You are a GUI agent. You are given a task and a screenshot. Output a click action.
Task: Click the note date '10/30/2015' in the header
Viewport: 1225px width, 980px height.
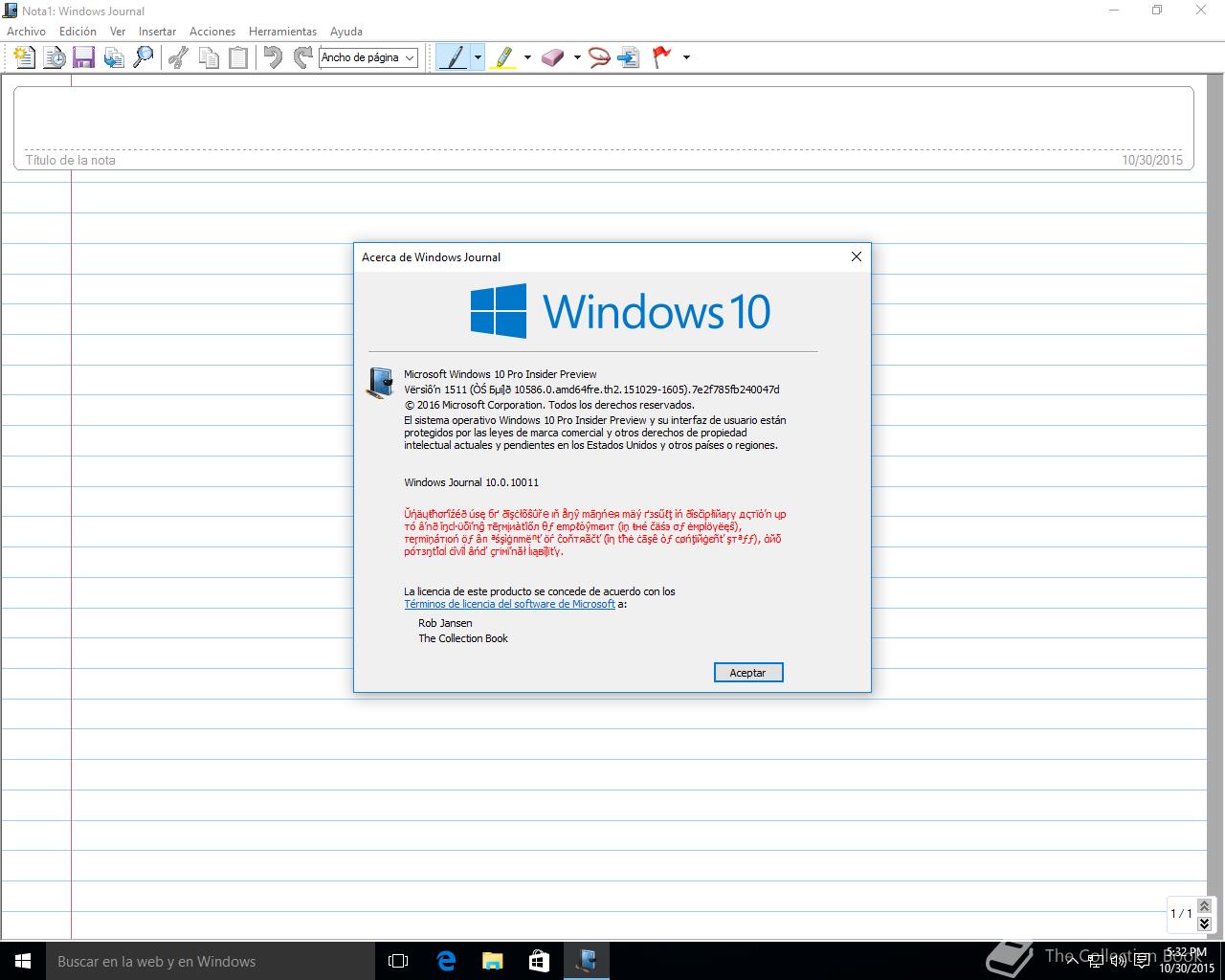point(1152,160)
